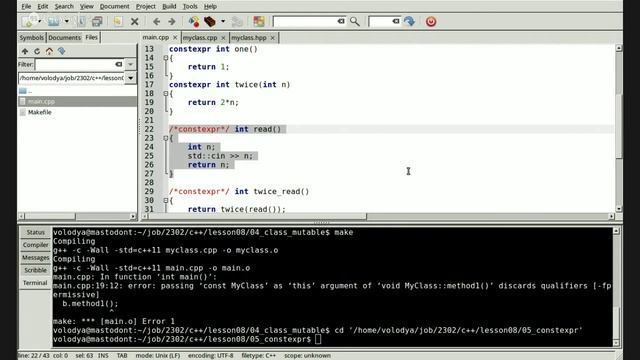
Task: Open the Edit menu
Action: point(42,7)
